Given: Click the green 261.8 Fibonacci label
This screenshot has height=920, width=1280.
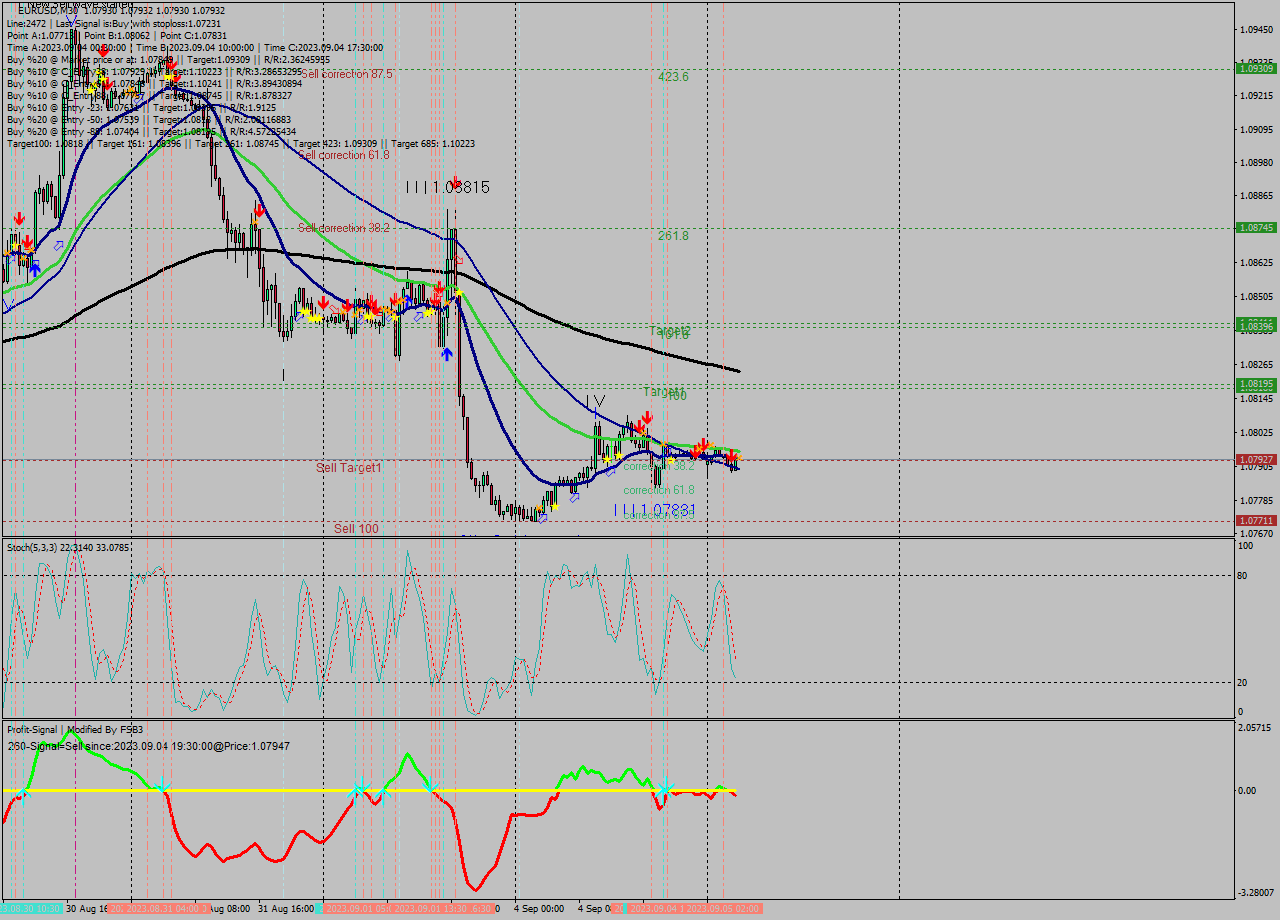Looking at the screenshot, I should click(x=673, y=236).
